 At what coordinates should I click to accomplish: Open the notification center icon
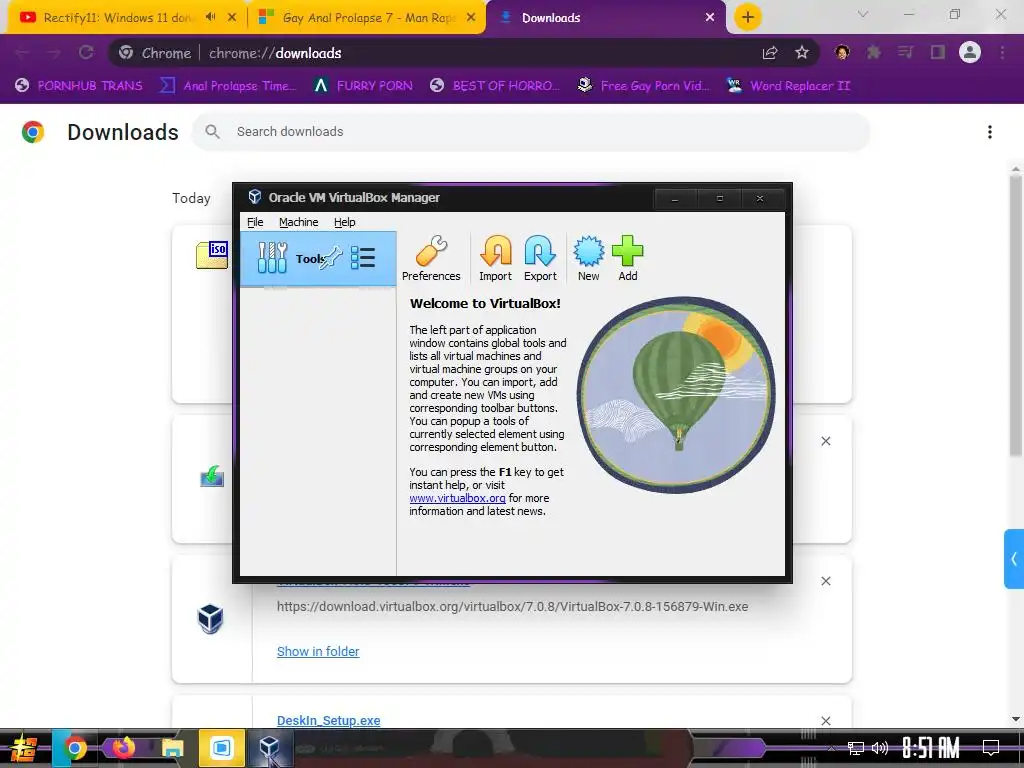click(x=991, y=748)
